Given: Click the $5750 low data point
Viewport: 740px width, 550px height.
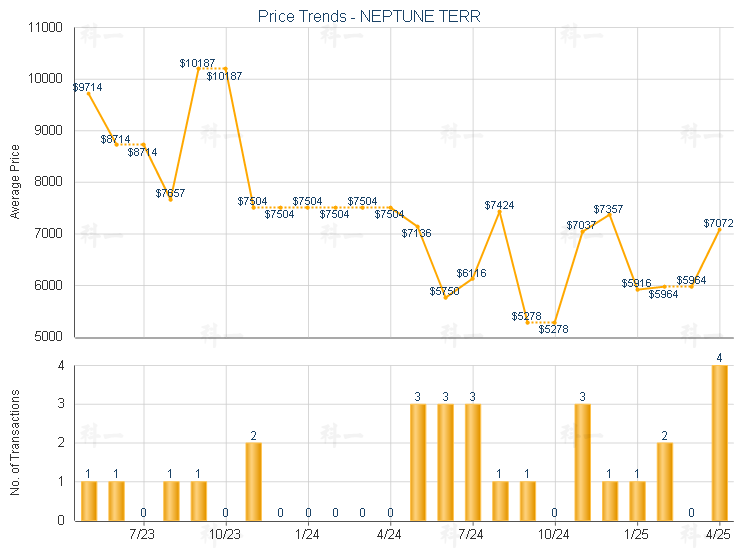Looking at the screenshot, I should coord(445,297).
